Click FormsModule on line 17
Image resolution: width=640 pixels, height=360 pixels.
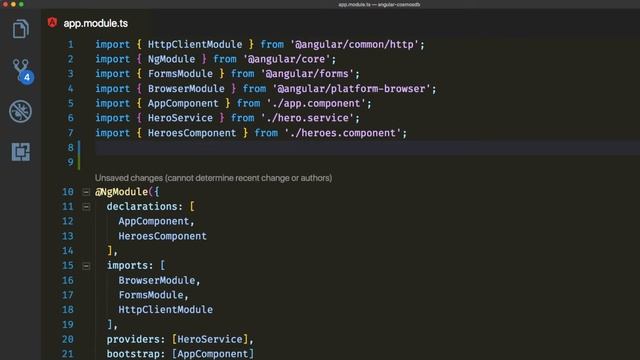(x=151, y=295)
